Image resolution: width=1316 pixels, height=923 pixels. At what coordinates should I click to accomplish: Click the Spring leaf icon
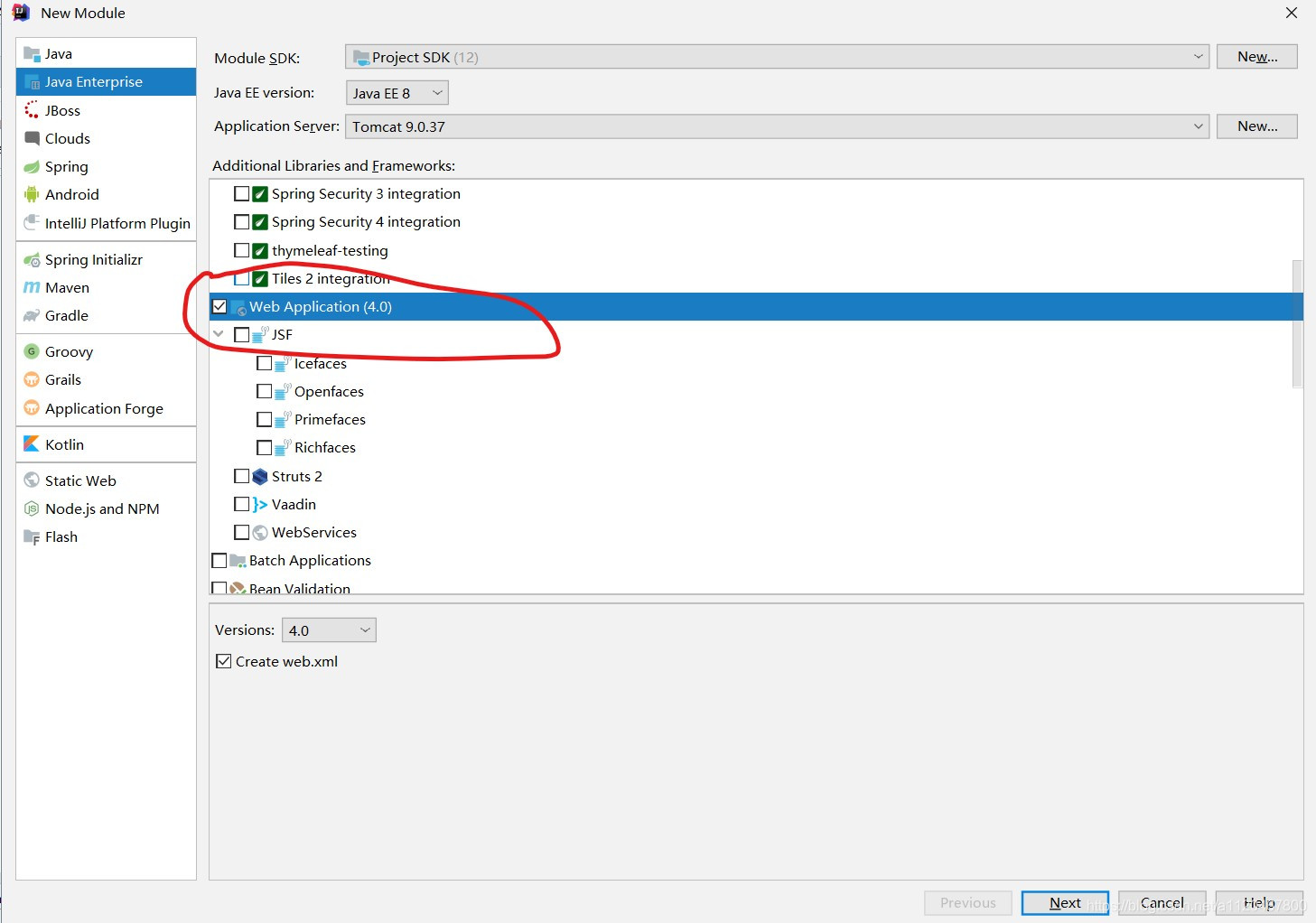coord(33,166)
